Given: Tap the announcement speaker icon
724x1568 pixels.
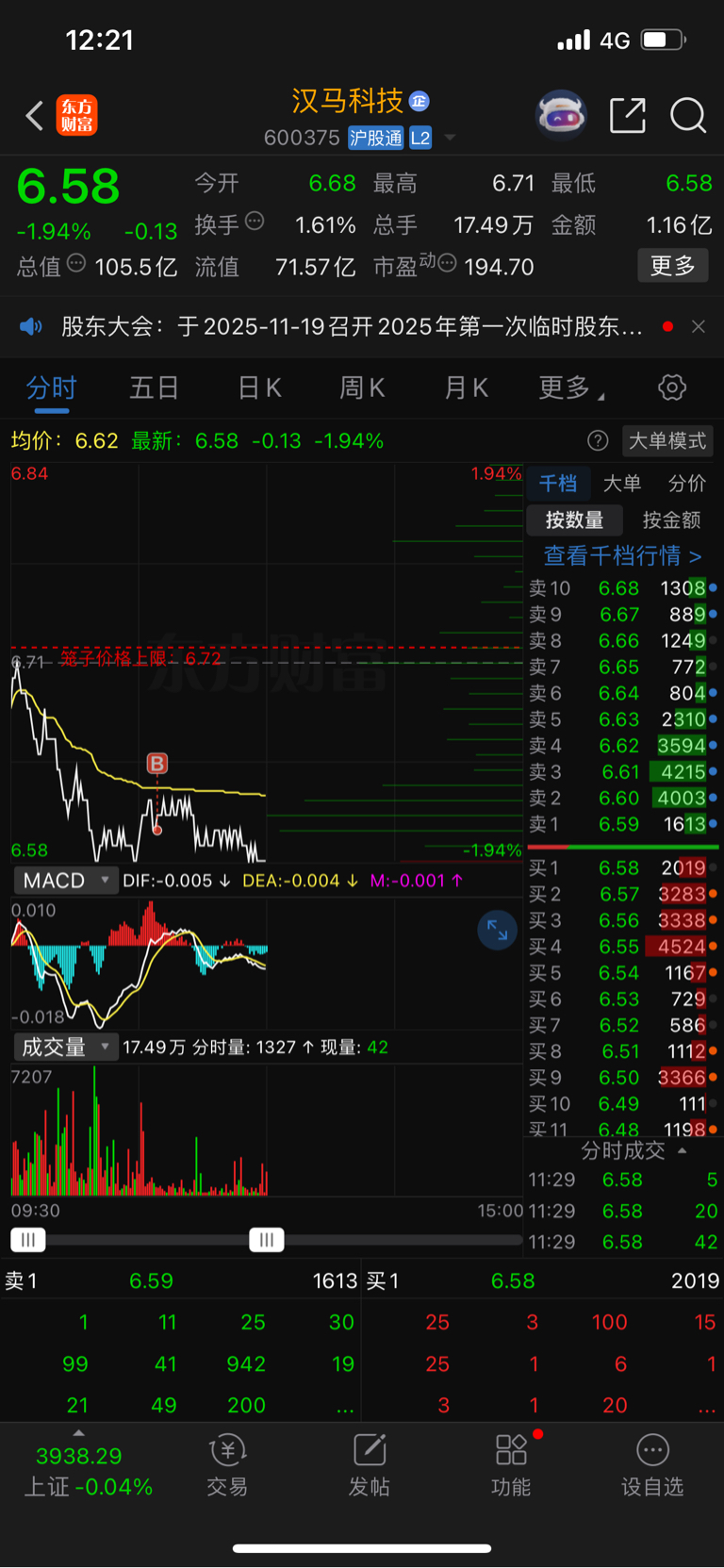Looking at the screenshot, I should tap(31, 326).
